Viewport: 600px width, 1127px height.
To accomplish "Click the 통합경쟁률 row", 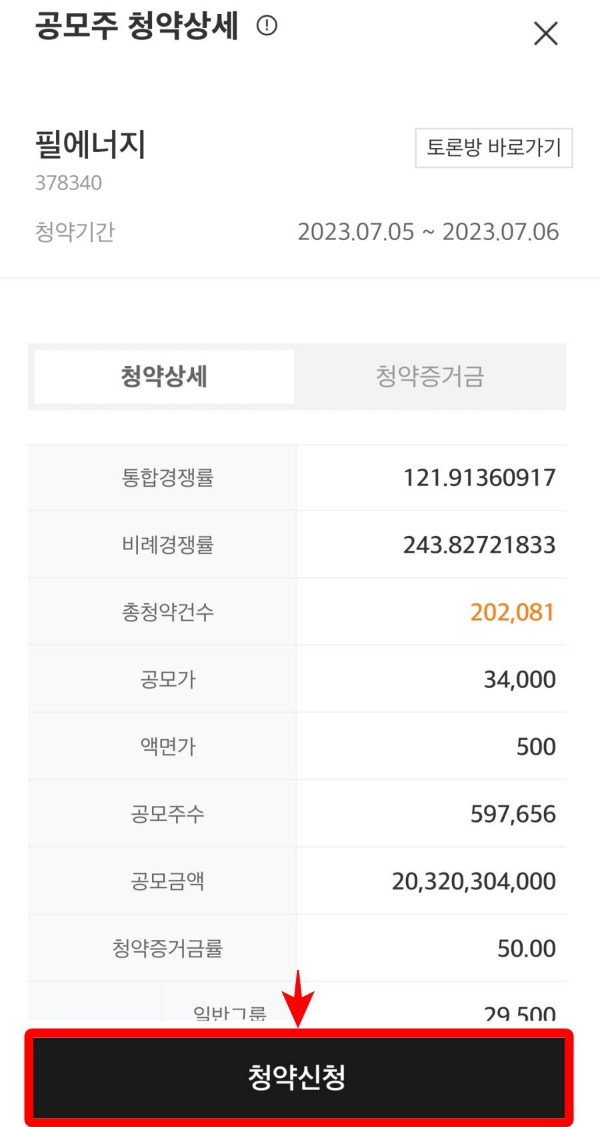I will 300,477.
